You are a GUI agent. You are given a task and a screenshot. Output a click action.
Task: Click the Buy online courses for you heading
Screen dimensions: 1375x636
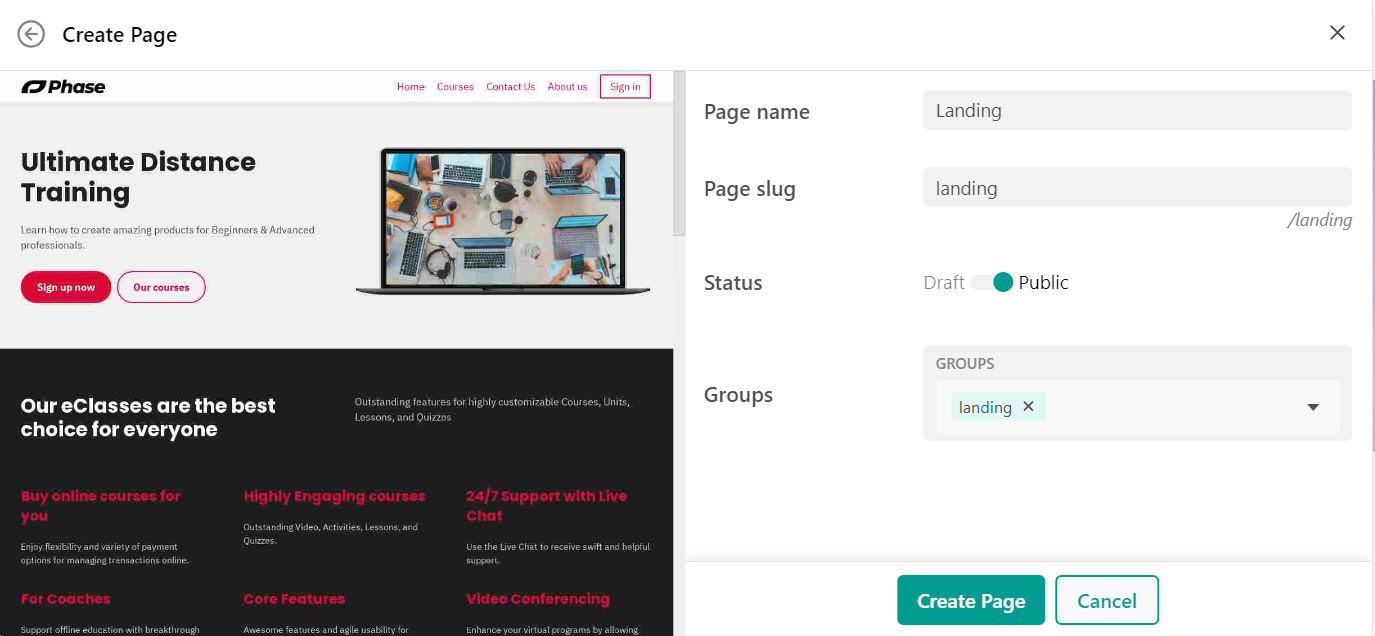click(x=101, y=506)
